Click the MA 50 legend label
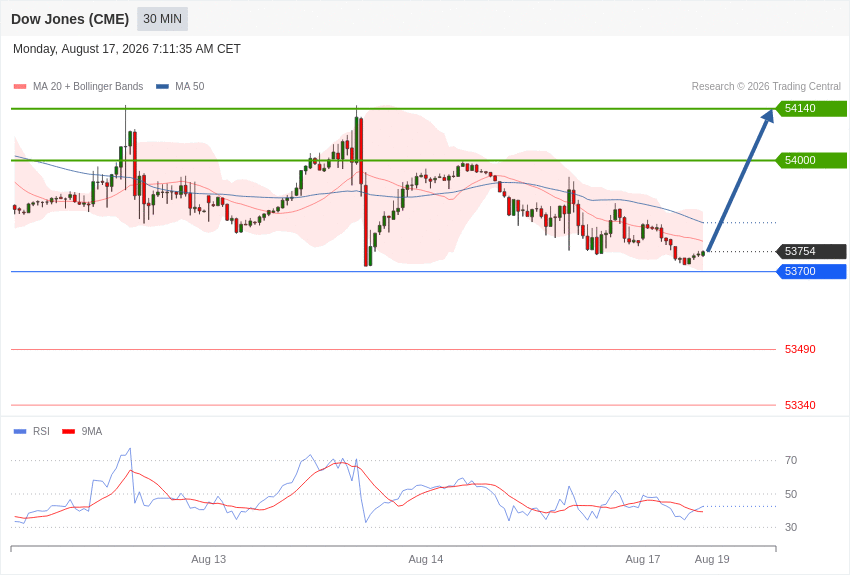 [190, 86]
